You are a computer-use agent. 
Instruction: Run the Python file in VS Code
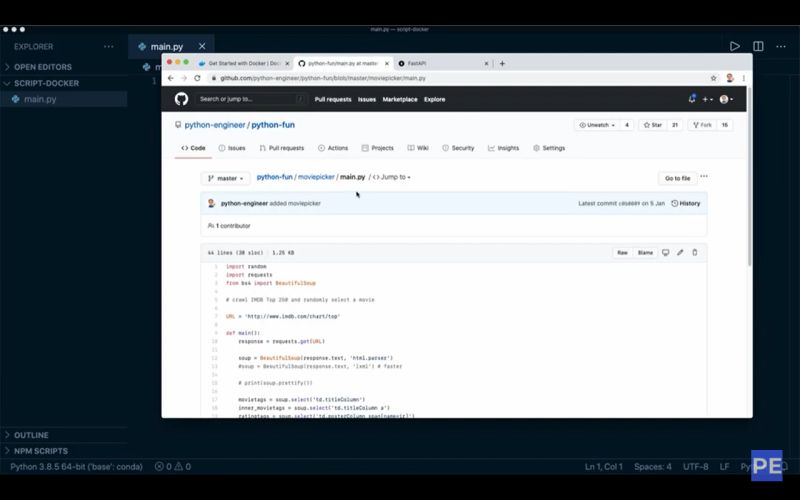735,46
